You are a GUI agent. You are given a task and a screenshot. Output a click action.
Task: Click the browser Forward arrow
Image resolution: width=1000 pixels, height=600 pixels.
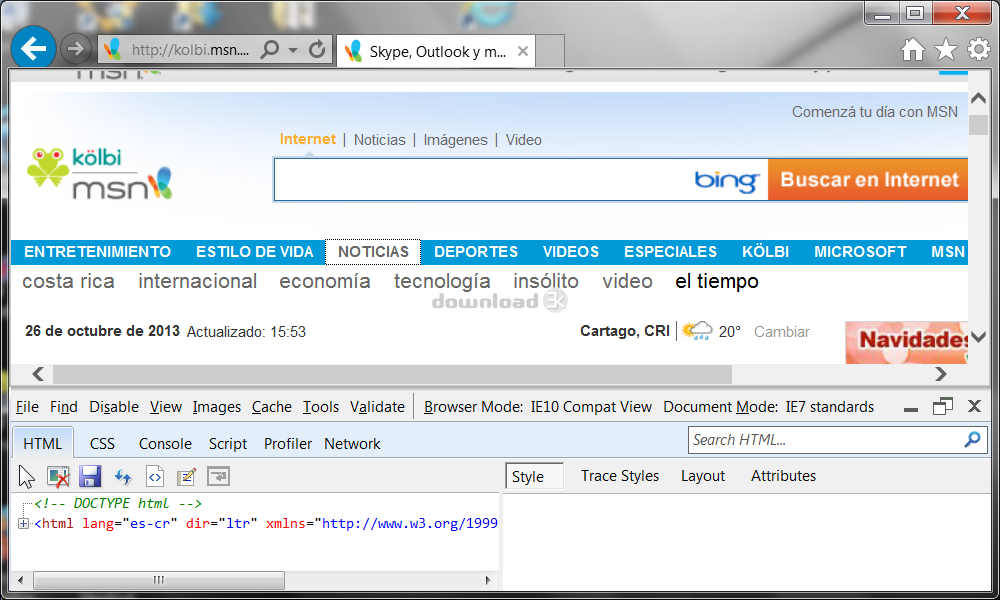point(75,48)
